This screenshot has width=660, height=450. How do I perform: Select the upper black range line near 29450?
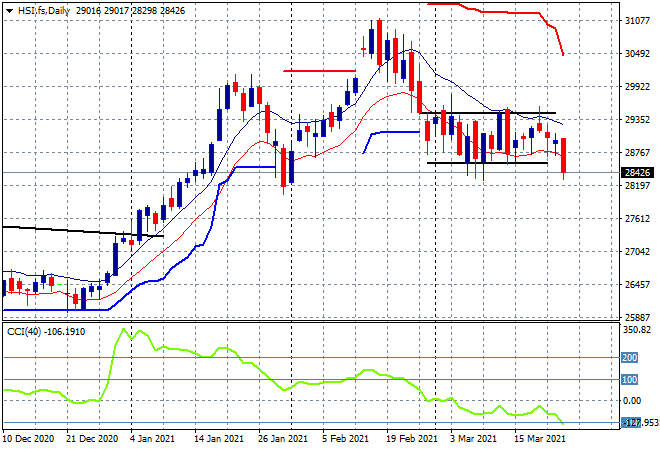[x=488, y=113]
